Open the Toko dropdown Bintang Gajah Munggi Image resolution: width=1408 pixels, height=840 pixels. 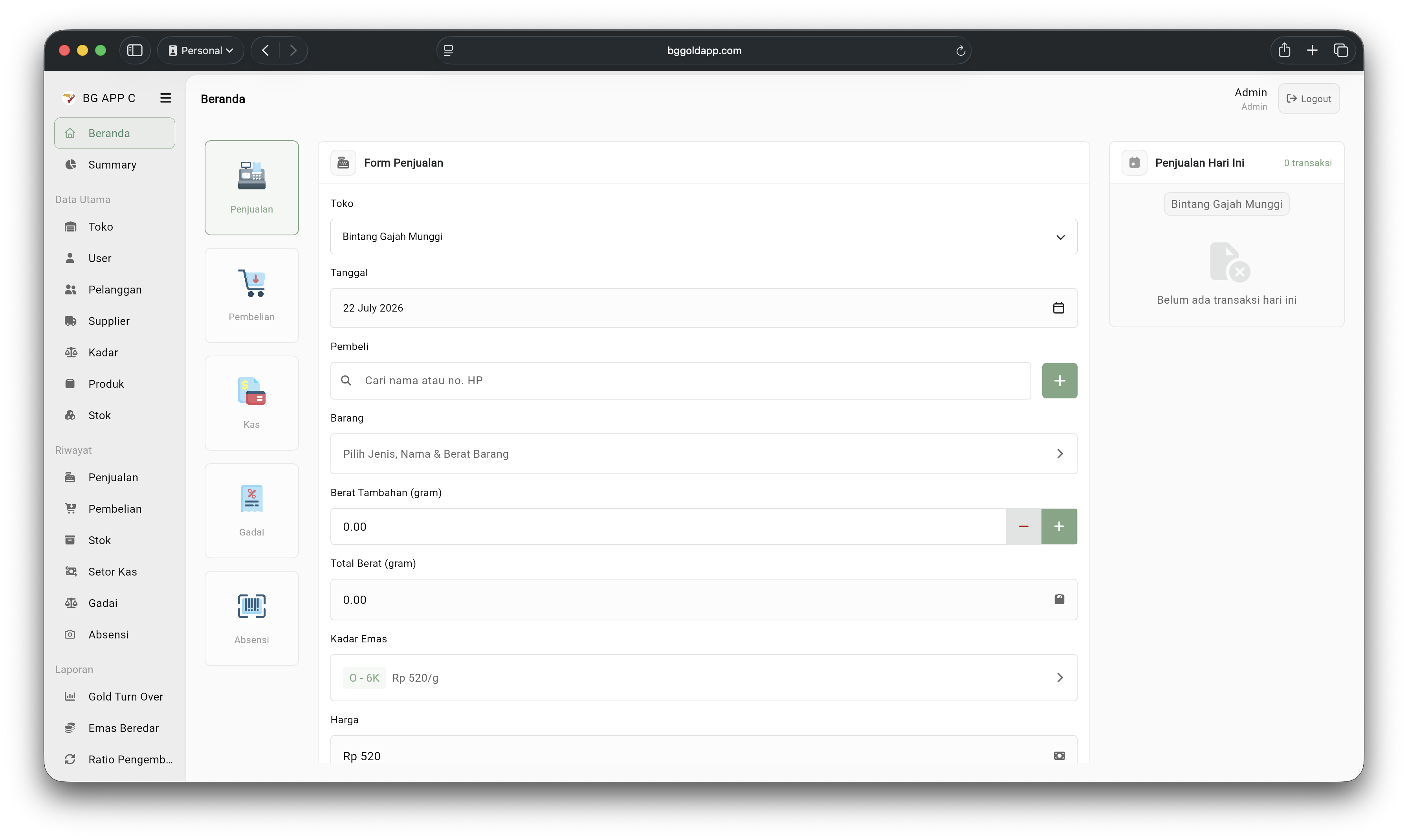click(704, 237)
